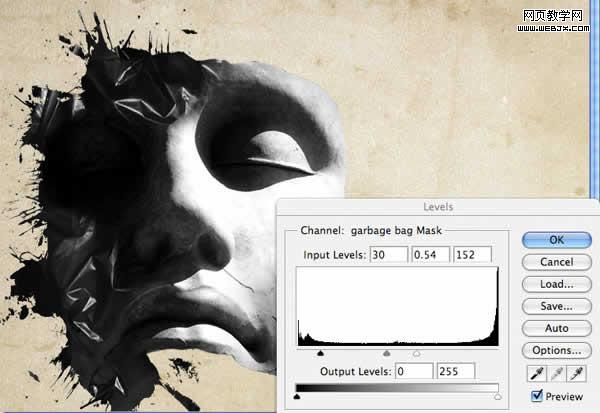Click the output levels field showing 0
This screenshot has width=600, height=413.
pos(414,371)
